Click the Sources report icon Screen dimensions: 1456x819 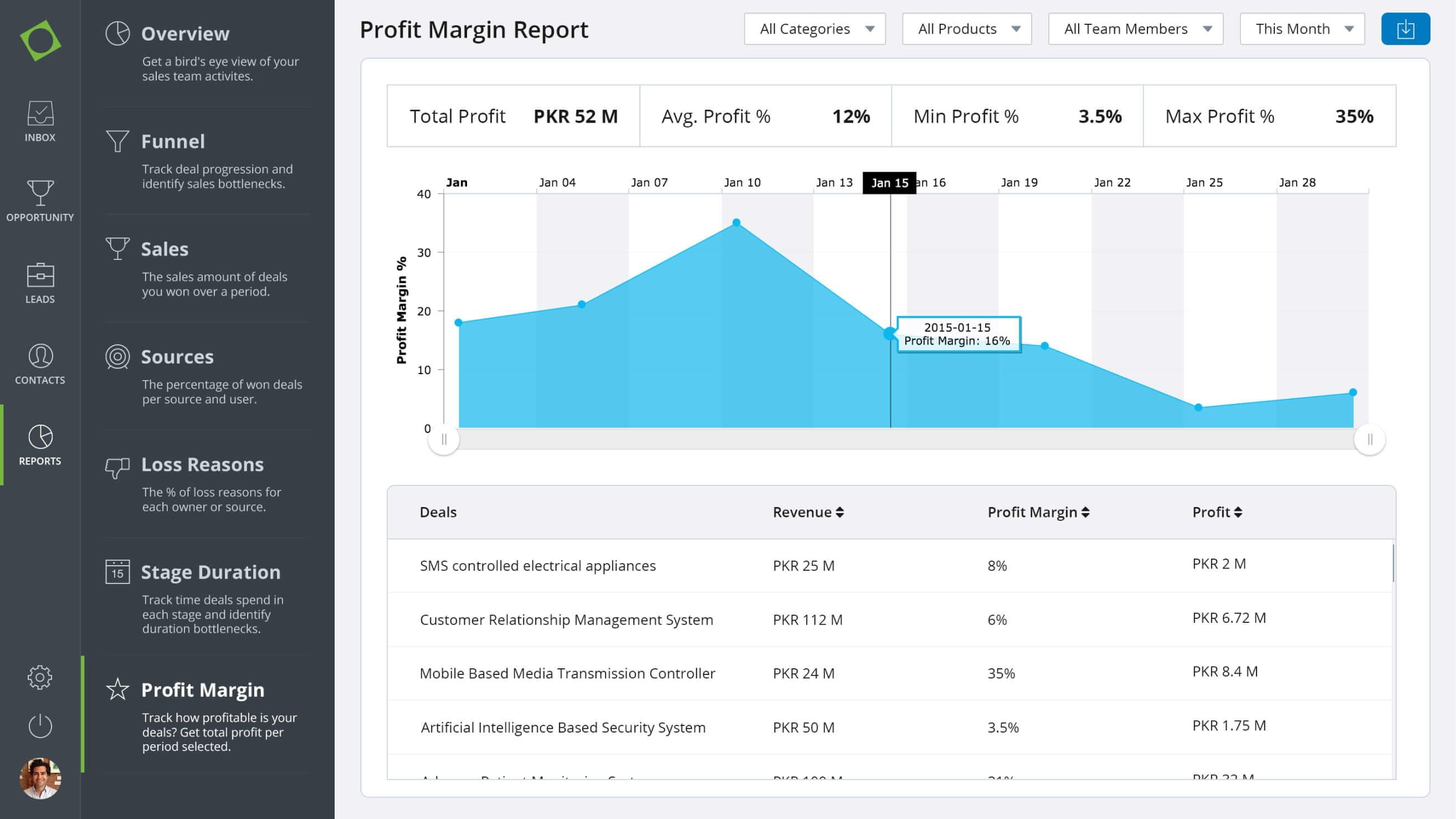117,357
